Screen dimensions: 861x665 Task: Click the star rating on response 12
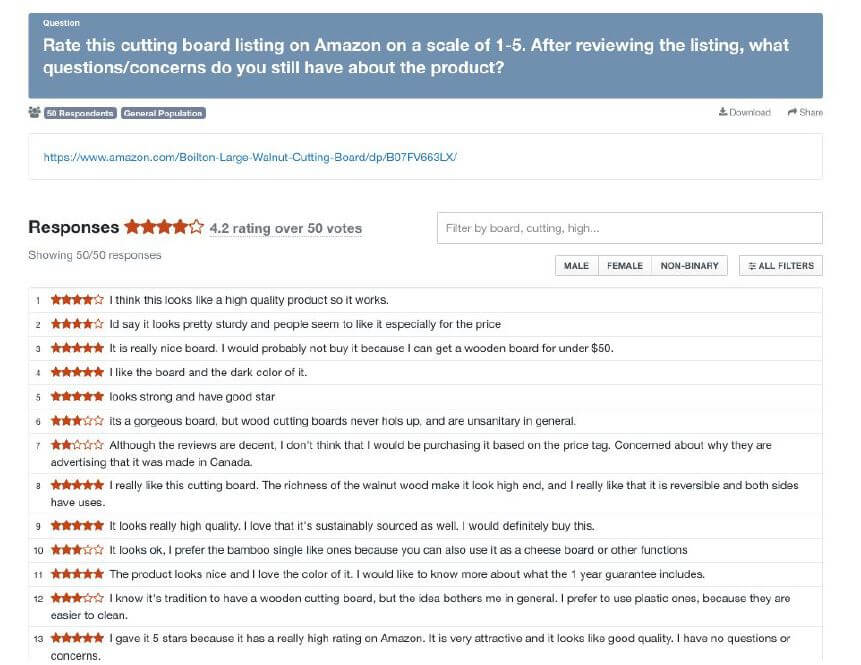(x=77, y=599)
